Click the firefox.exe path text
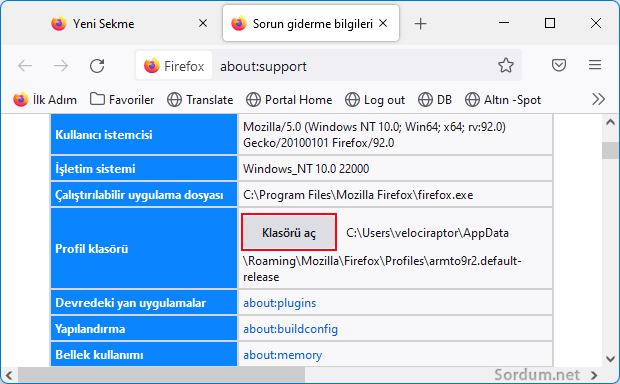Viewport: 620px width, 384px height. [358, 195]
